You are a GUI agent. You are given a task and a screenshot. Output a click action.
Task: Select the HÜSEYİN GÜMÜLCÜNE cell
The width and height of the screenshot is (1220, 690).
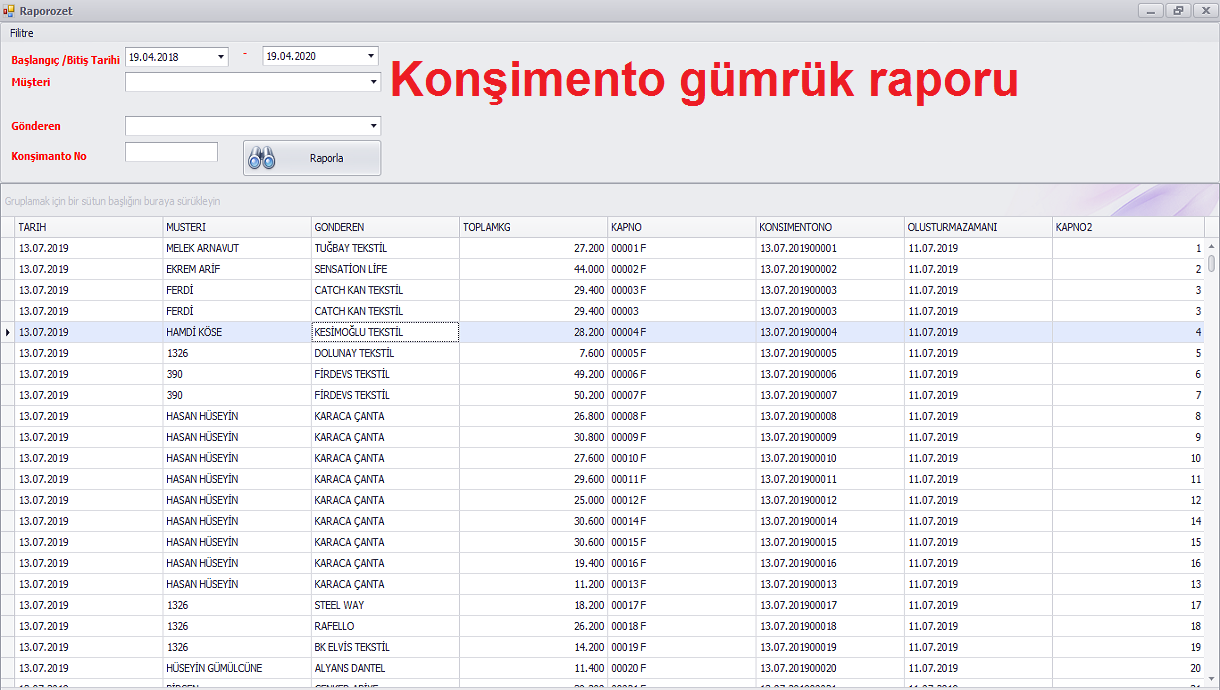click(x=237, y=668)
